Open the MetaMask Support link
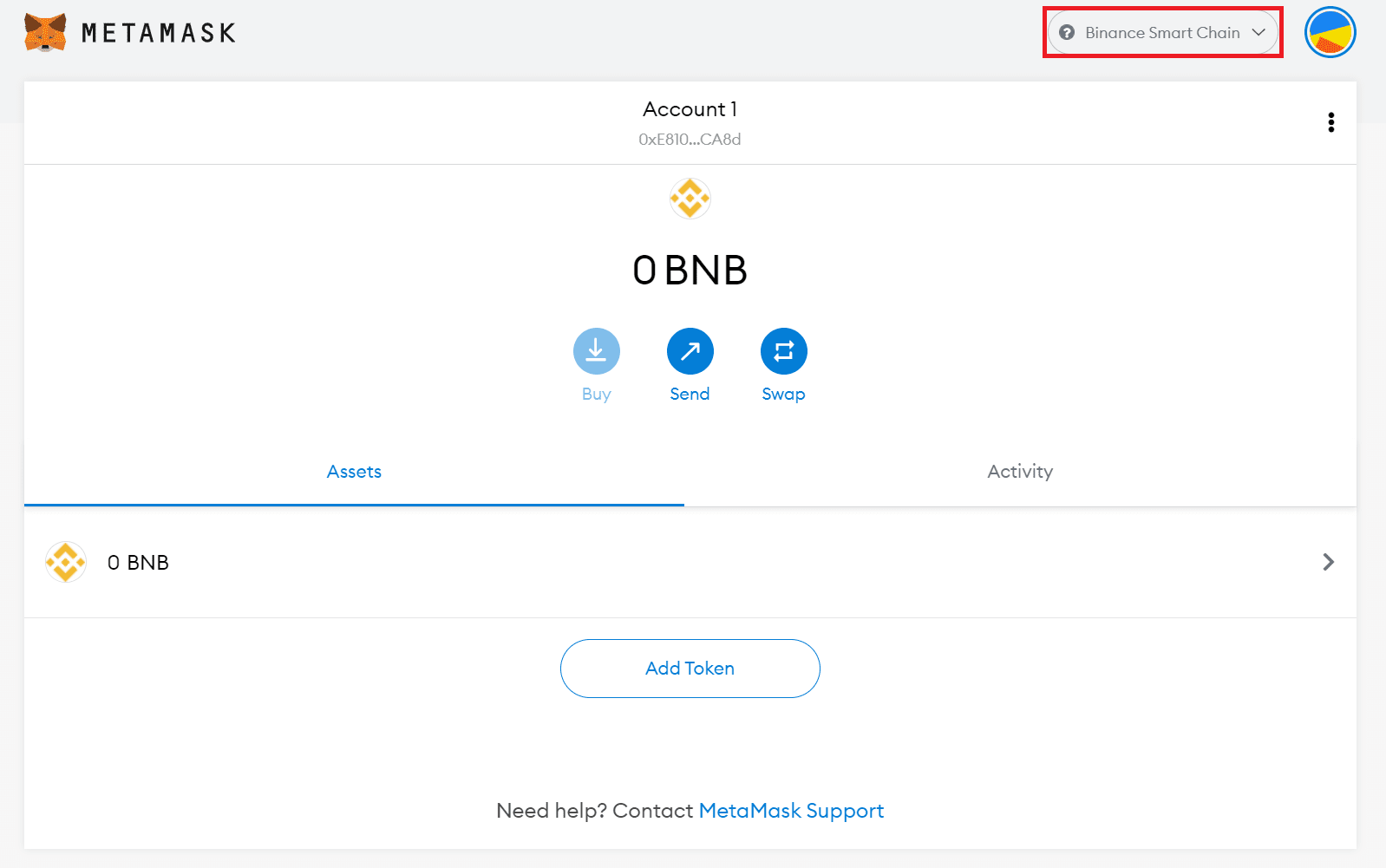Screen dimensions: 1386x868 791,811
